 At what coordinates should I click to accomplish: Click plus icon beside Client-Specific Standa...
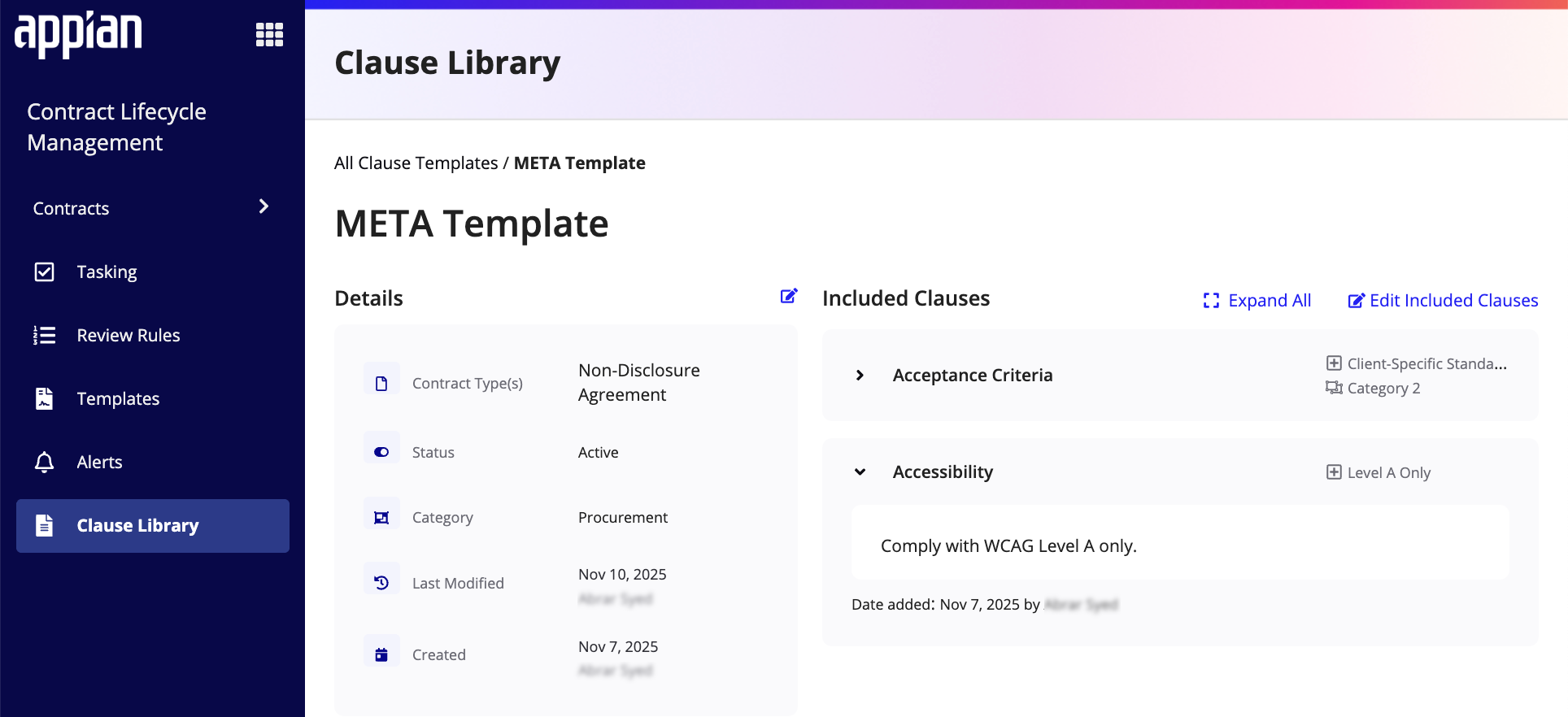pyautogui.click(x=1334, y=363)
